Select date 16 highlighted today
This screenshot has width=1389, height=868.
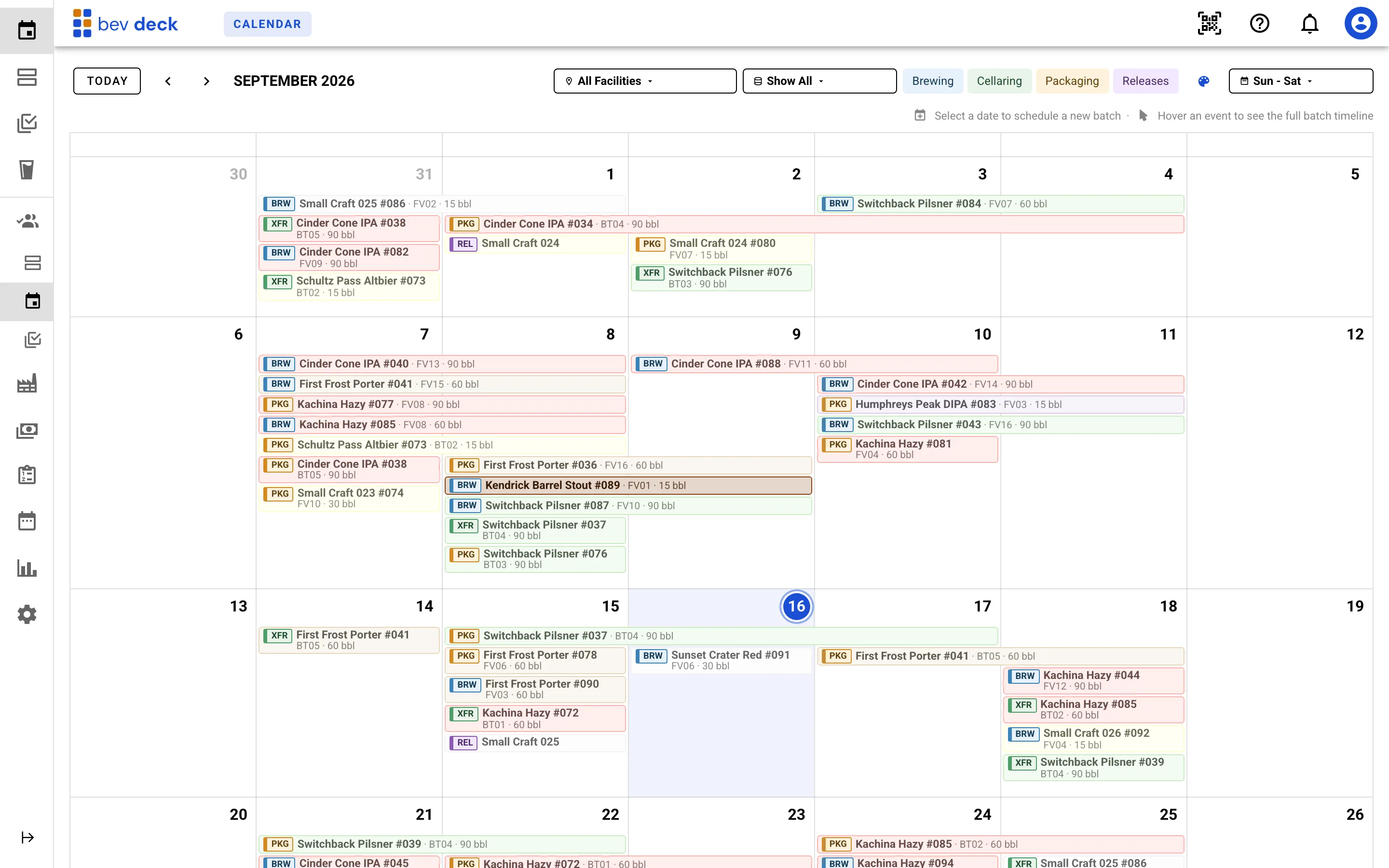pos(797,606)
